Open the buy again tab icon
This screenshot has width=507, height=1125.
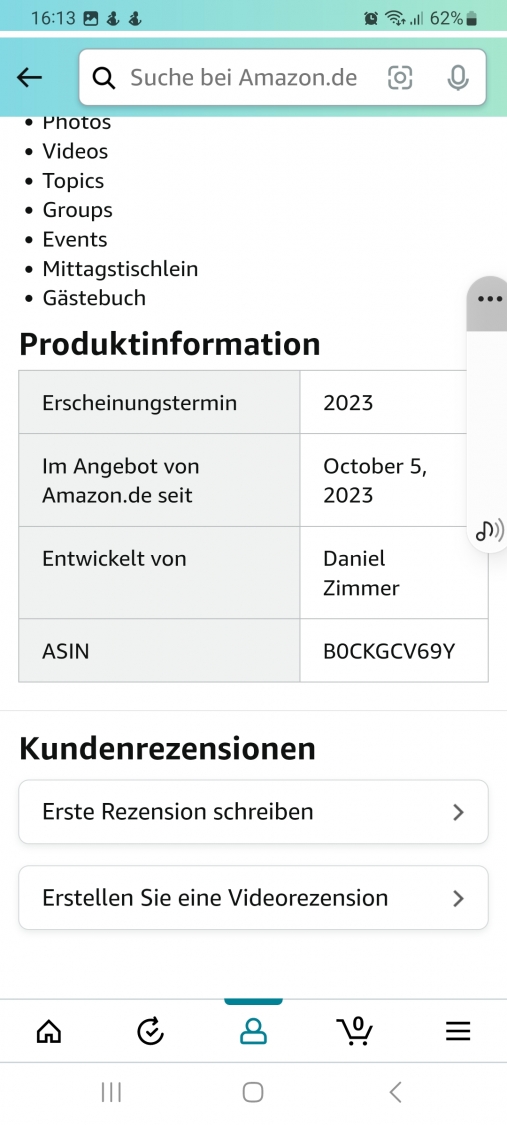coord(151,1032)
